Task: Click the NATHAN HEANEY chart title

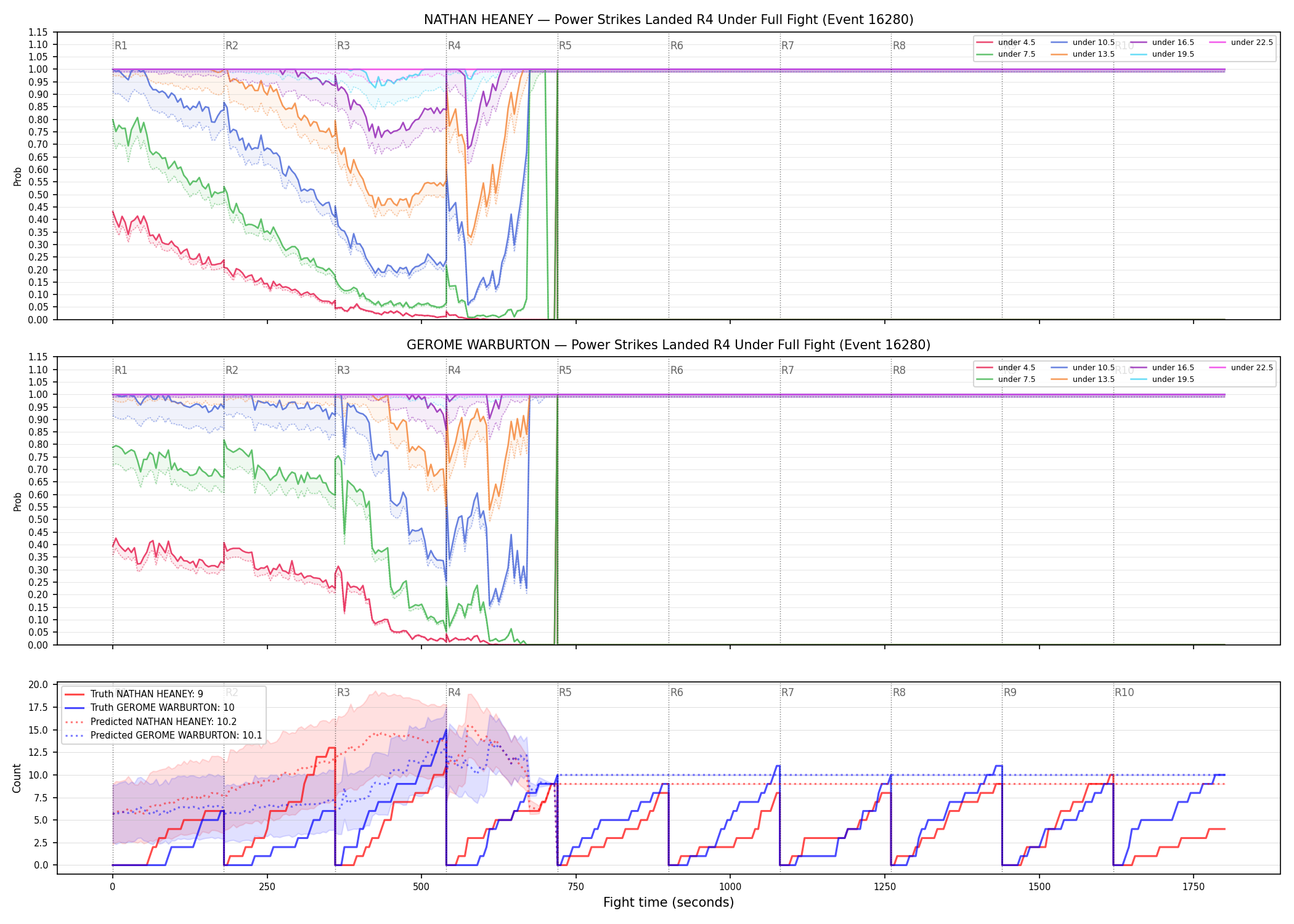Action: (x=669, y=20)
